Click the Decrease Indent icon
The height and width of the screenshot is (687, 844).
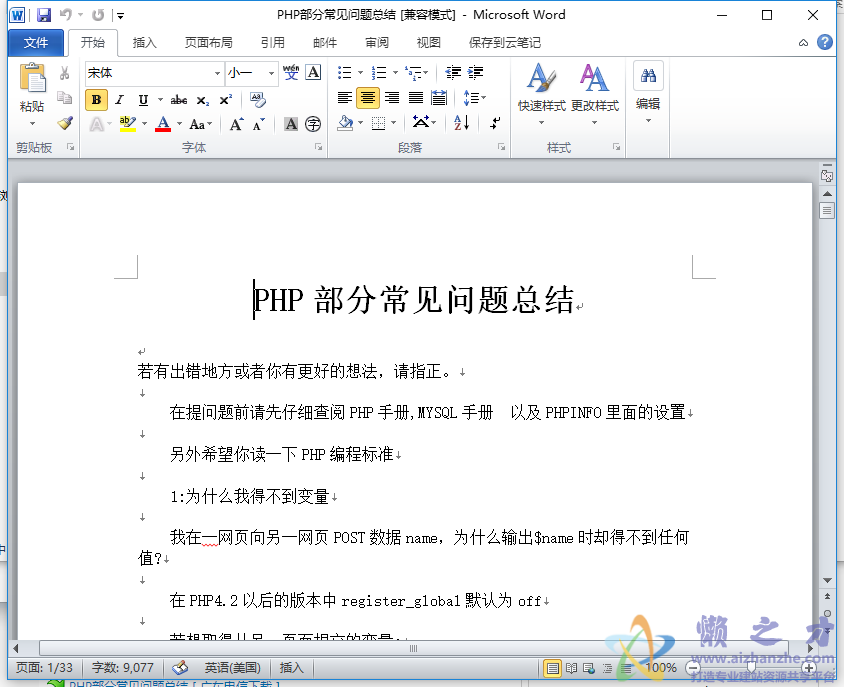point(453,73)
